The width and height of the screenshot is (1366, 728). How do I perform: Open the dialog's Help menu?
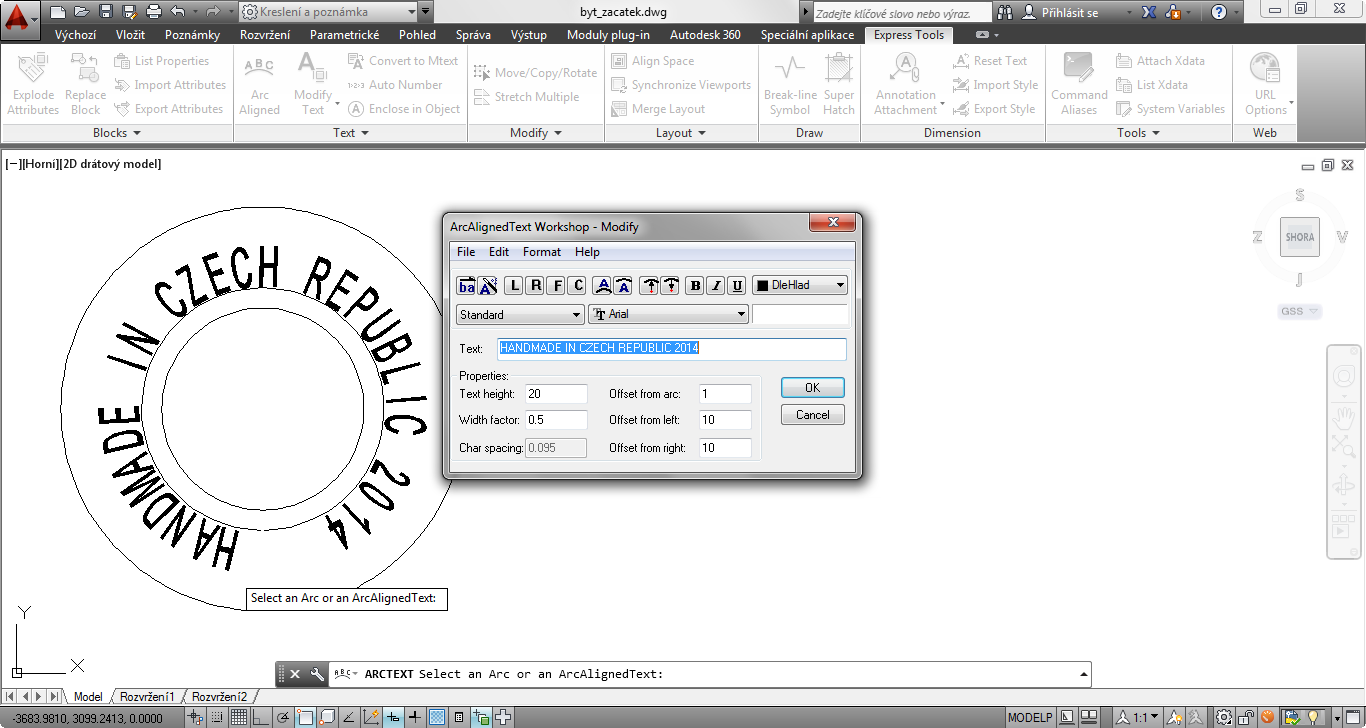coord(587,252)
